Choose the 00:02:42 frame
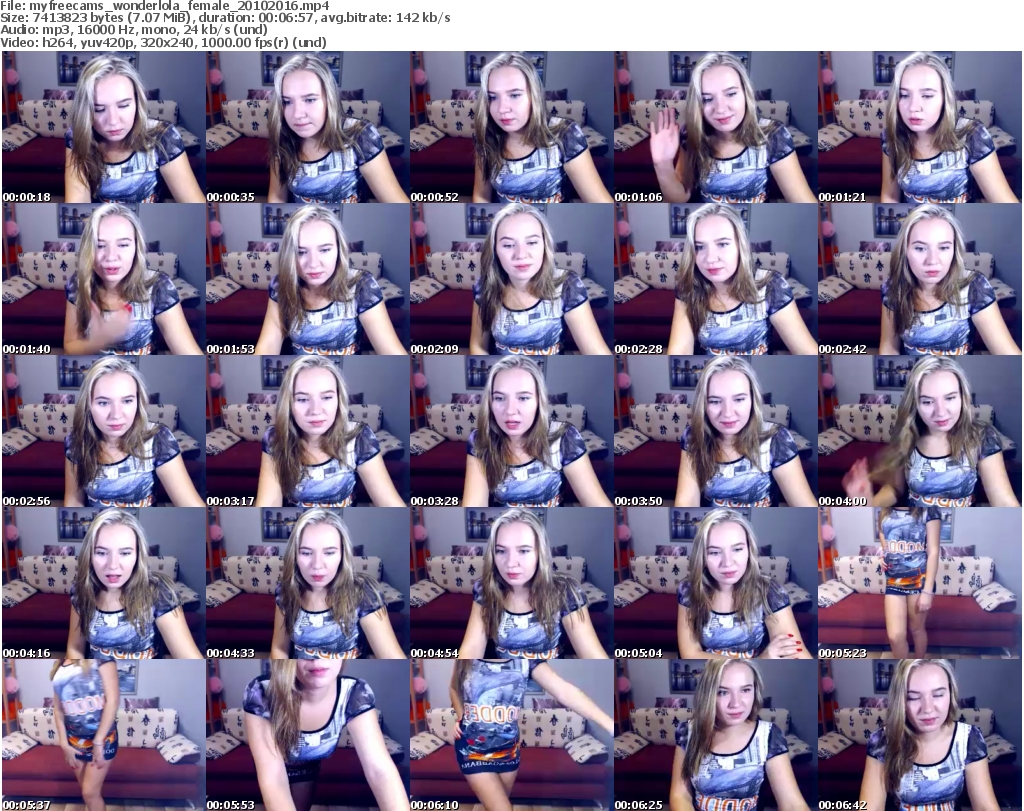 919,279
